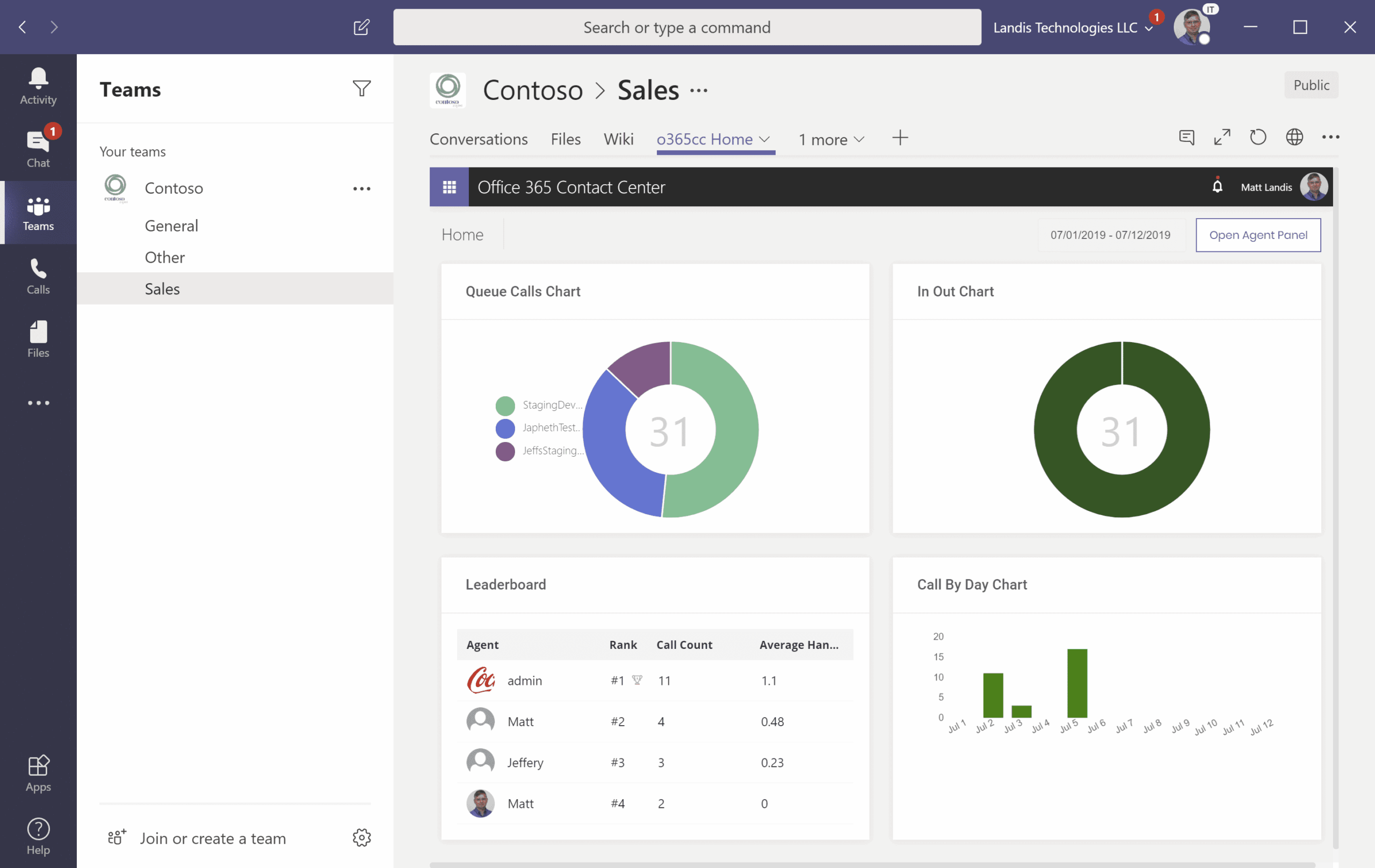
Task: Open the Calls section
Action: (x=38, y=276)
